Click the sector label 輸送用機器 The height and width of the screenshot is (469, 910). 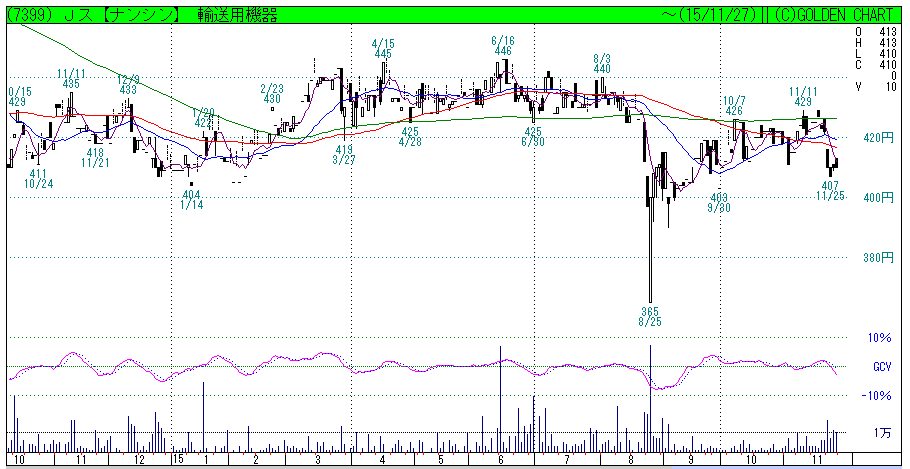click(x=237, y=16)
